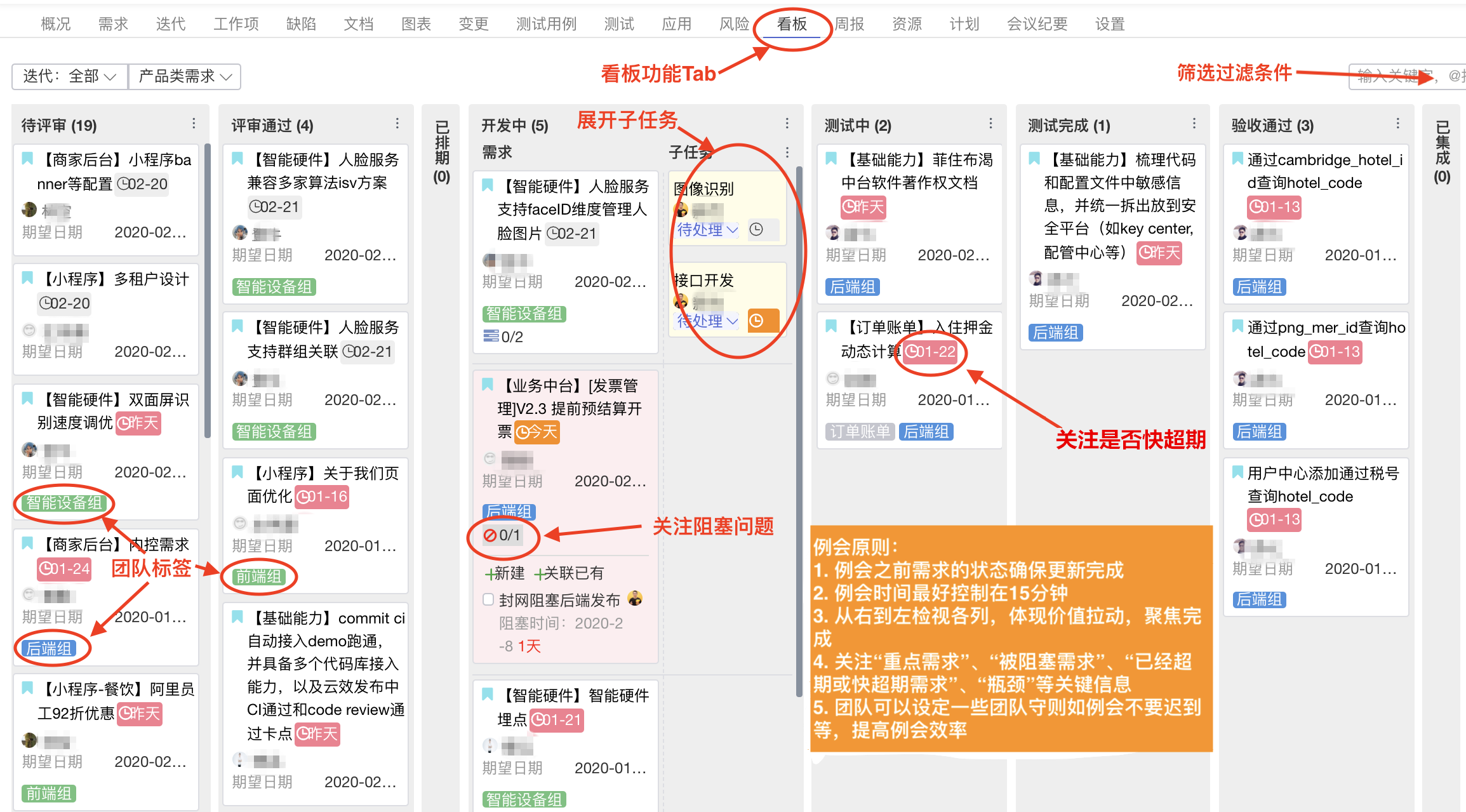Open the 验收通过 column three-dot menu
This screenshot has height=812, width=1466.
1397,124
